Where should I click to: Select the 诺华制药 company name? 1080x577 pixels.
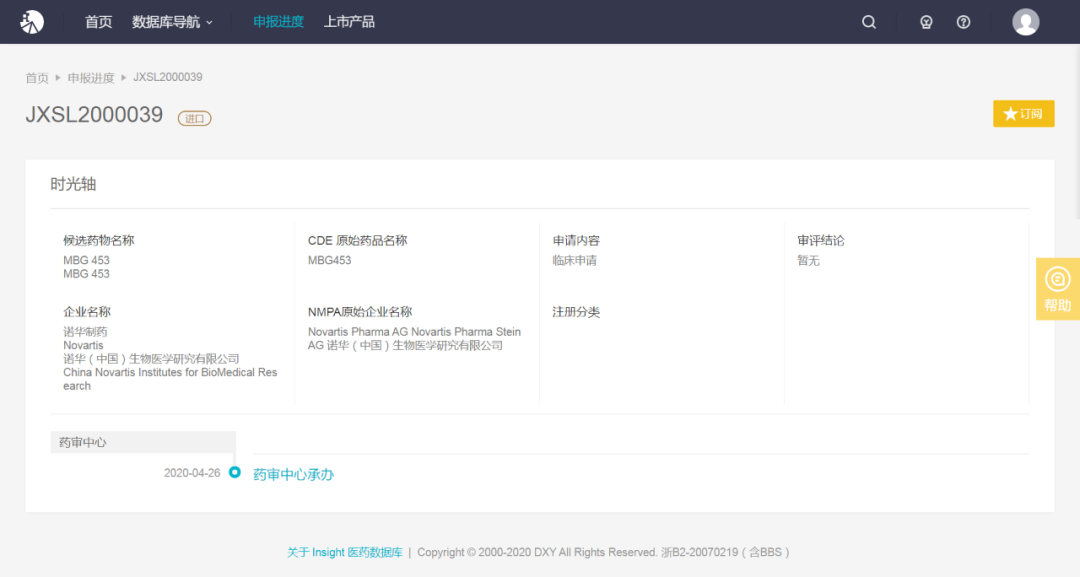pyautogui.click(x=85, y=332)
